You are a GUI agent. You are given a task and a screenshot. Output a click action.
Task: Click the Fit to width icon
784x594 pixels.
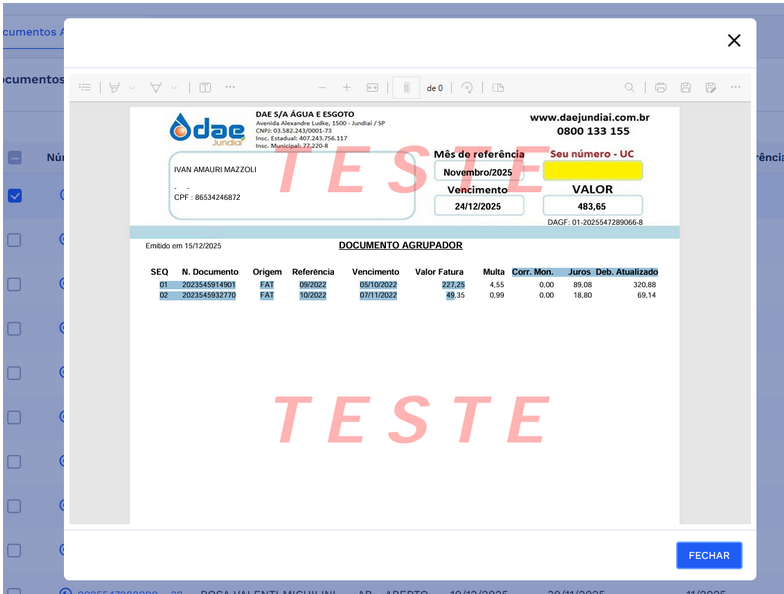point(372,88)
